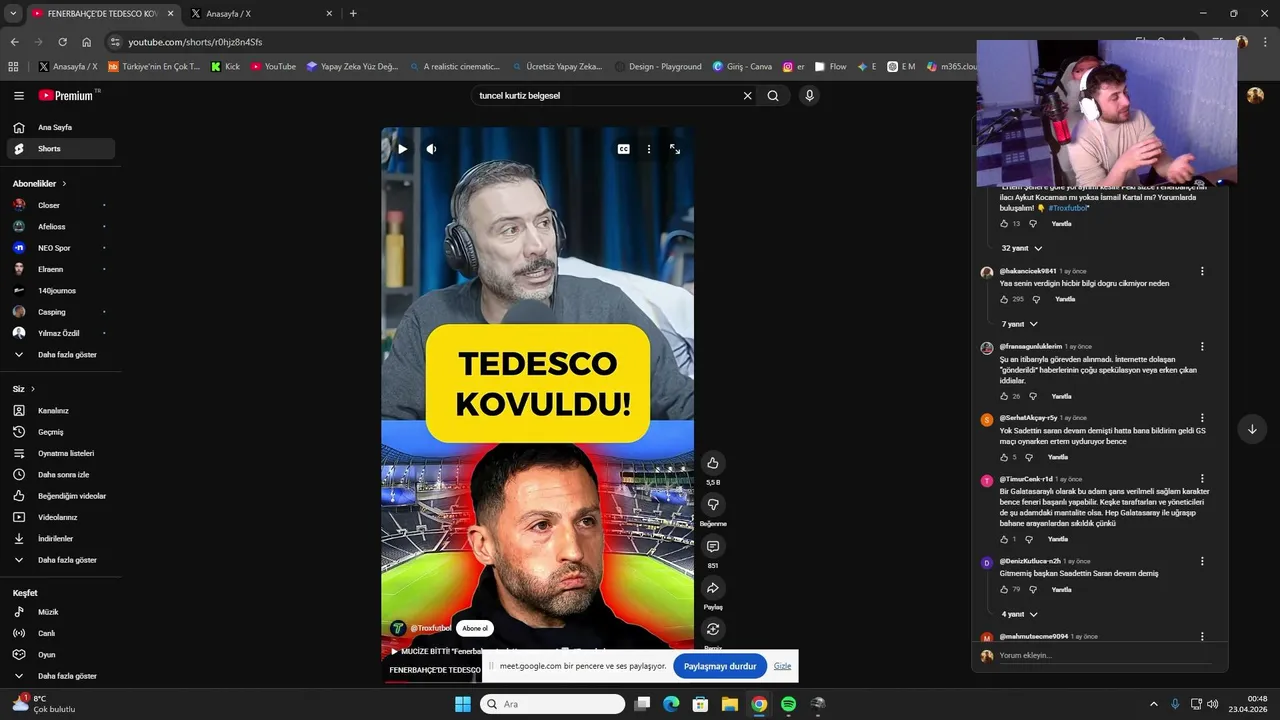Screen dimensions: 1280x720
Task: Run search with the magnifier icon
Action: pyautogui.click(x=773, y=96)
